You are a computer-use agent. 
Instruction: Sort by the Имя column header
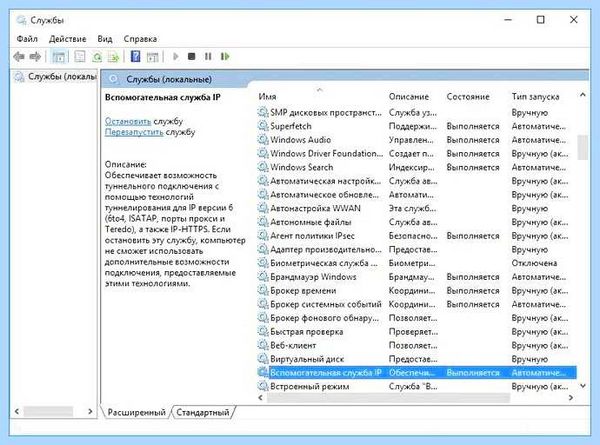point(267,96)
